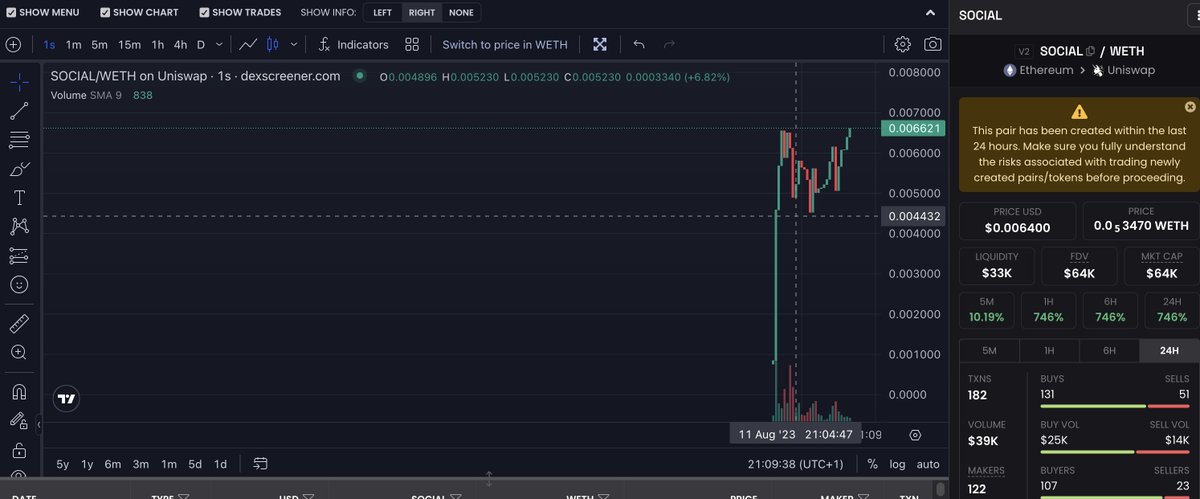Switch to line chart type icon

tap(248, 45)
